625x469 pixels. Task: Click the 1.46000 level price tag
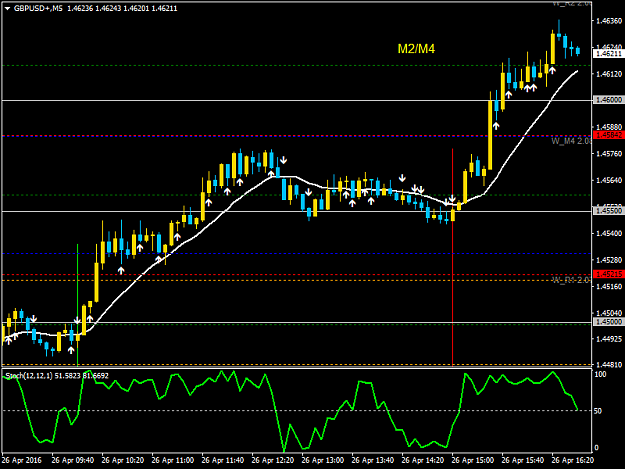point(609,100)
